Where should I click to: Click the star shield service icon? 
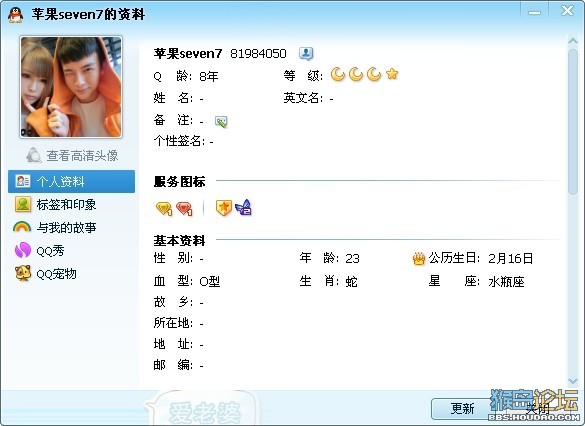(224, 208)
